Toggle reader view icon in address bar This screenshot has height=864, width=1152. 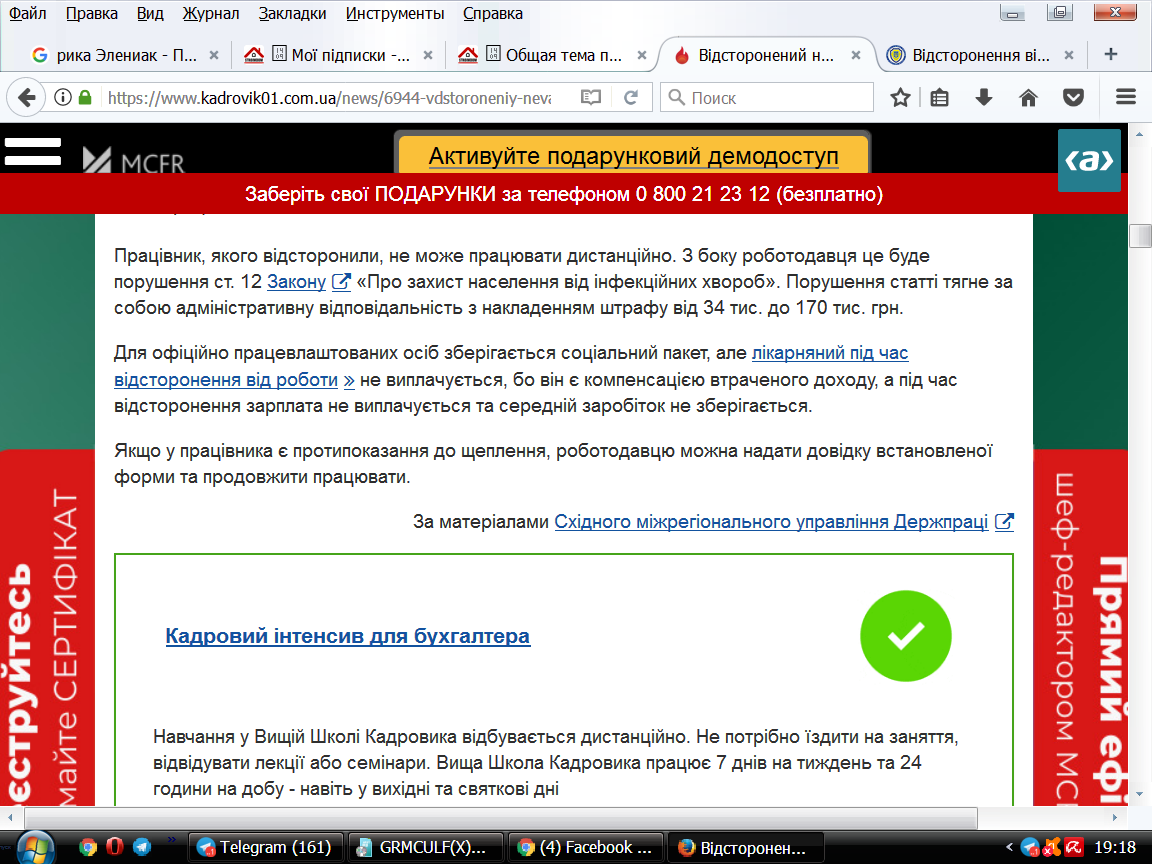tap(591, 98)
